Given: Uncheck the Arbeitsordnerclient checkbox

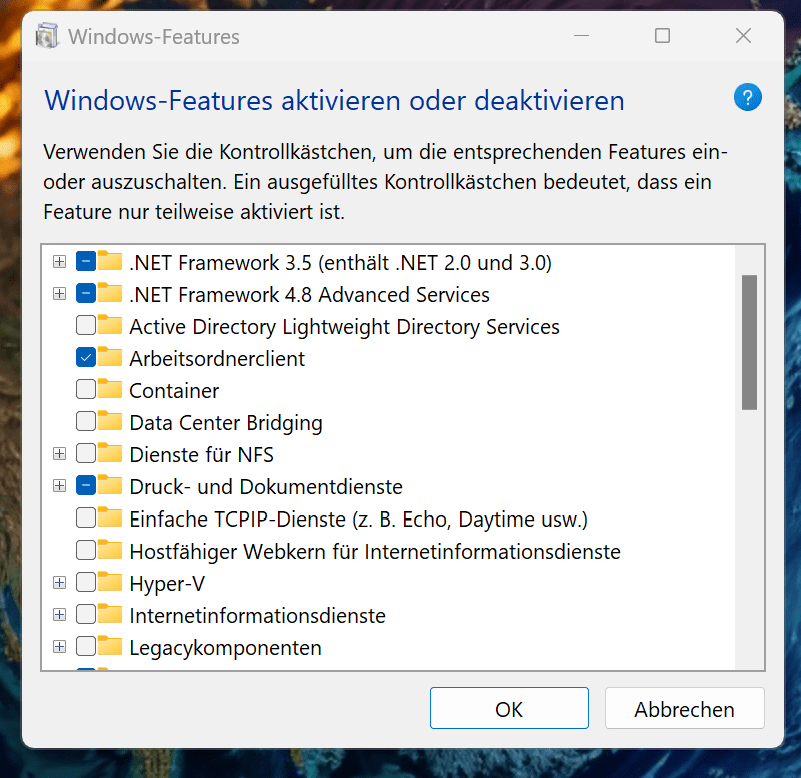Looking at the screenshot, I should pyautogui.click(x=85, y=358).
